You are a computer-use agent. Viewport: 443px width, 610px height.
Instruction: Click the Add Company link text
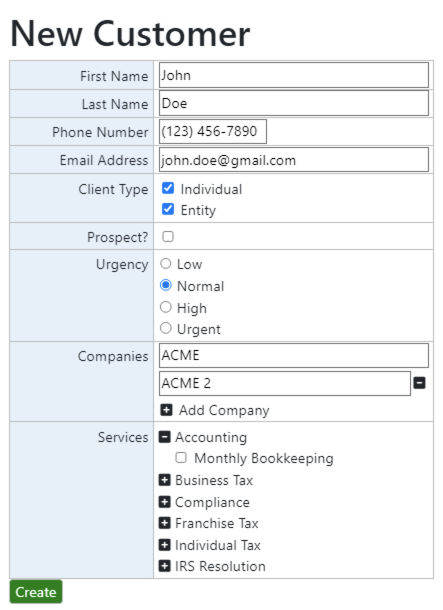[x=224, y=410]
